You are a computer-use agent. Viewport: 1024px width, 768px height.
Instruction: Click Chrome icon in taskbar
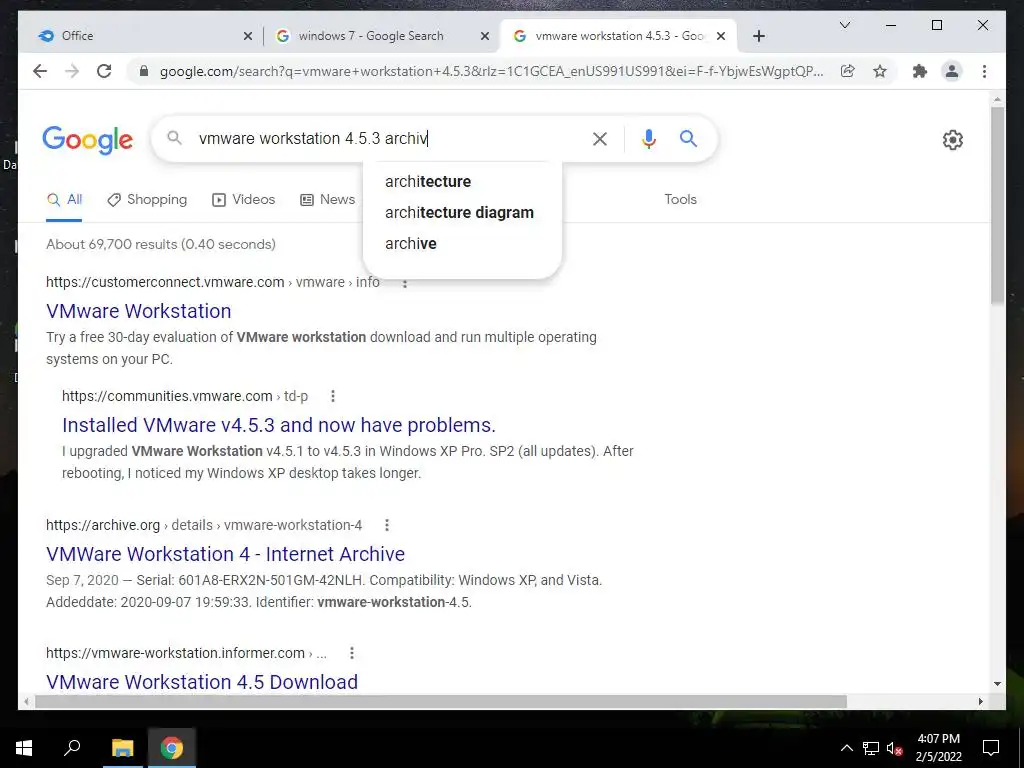click(x=171, y=748)
